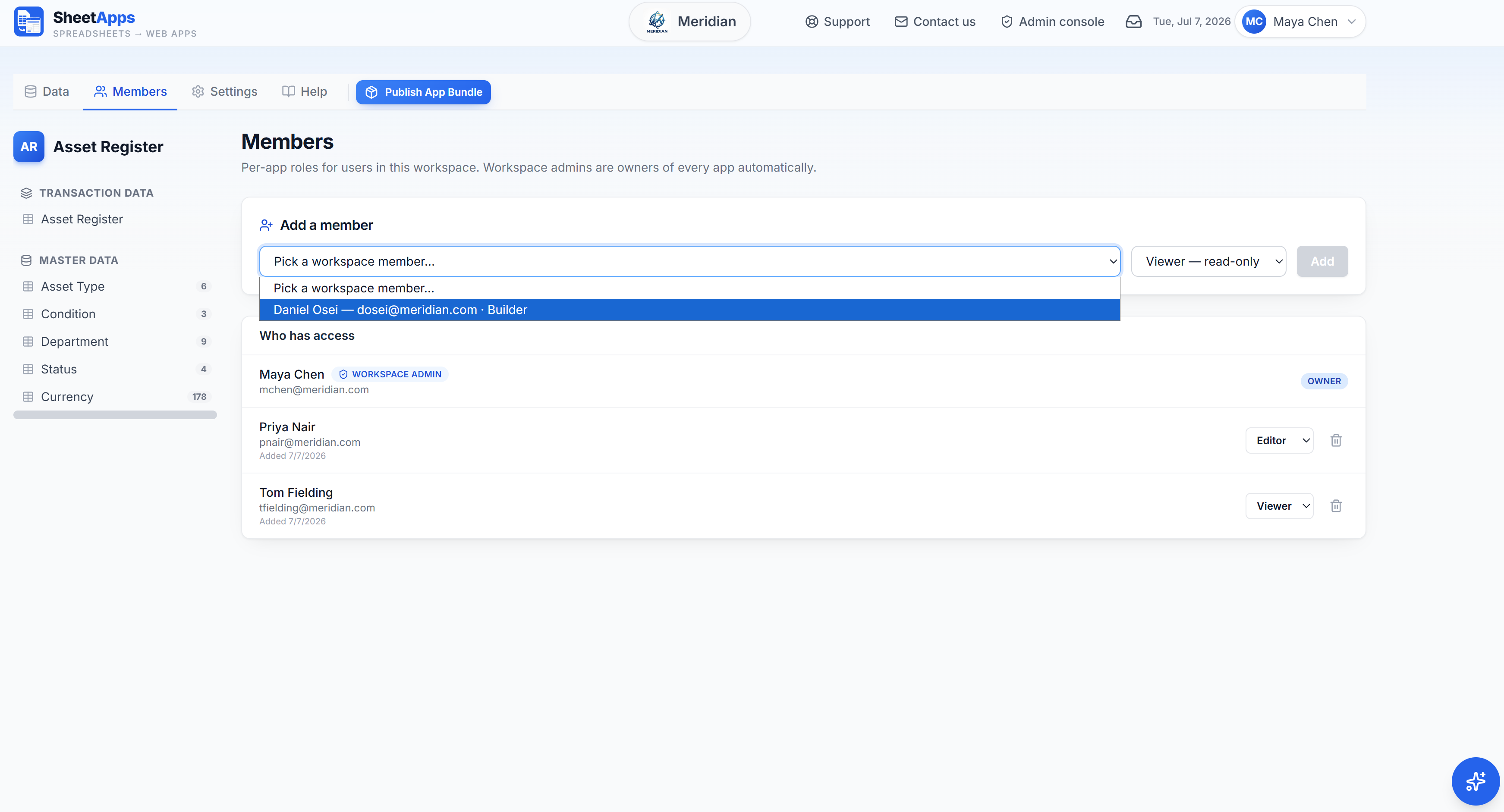Open the AI assistant sparkle button

click(x=1476, y=781)
